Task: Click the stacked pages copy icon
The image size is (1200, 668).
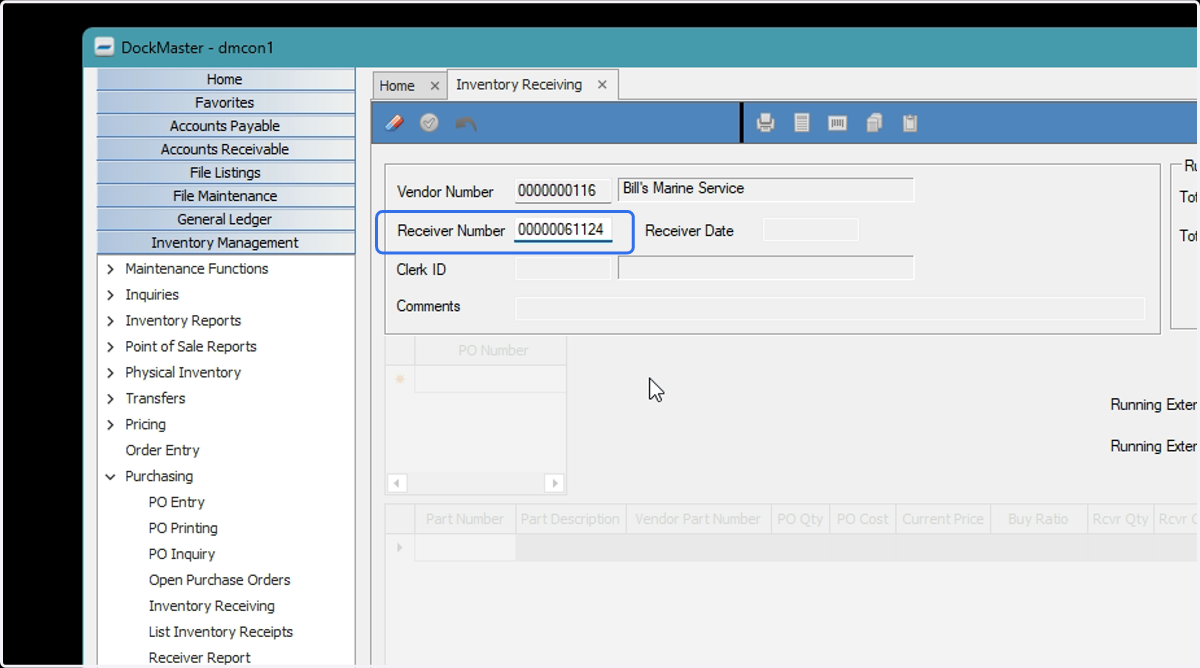Action: click(874, 123)
